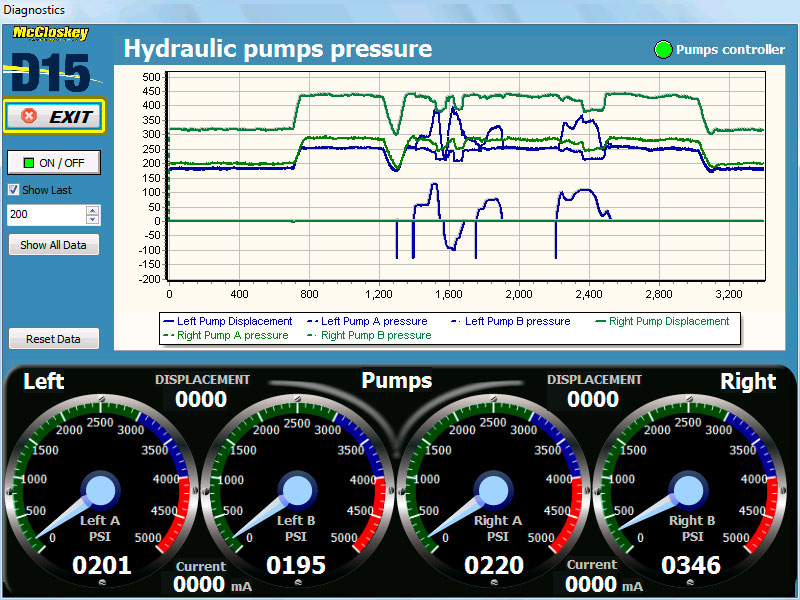This screenshot has height=600, width=800.
Task: Click Right Pump B pressure legend entry
Action: [373, 335]
